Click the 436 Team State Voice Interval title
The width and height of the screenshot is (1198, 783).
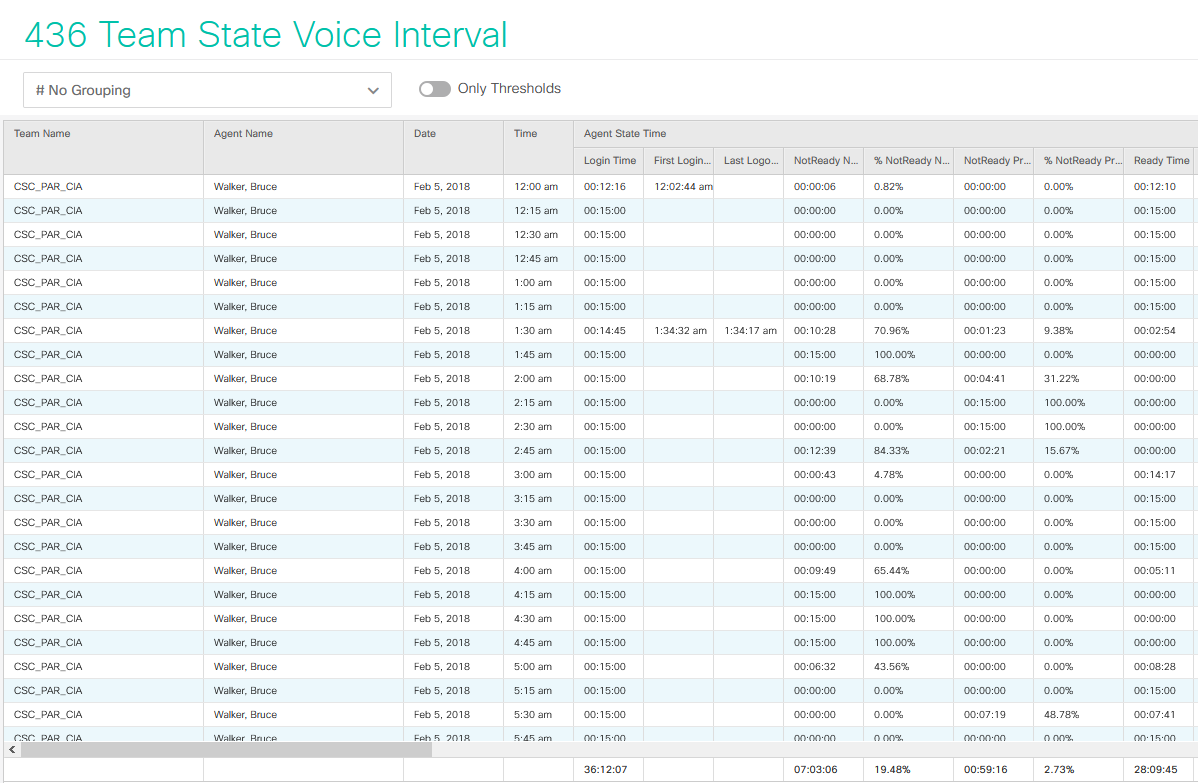coord(266,35)
